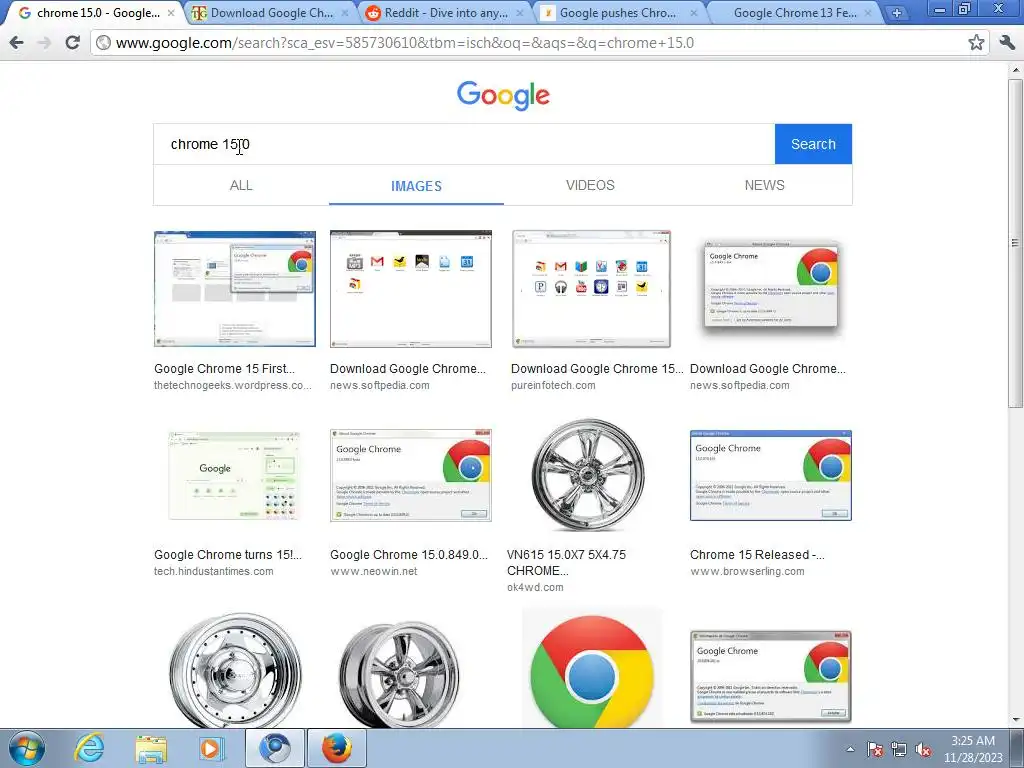The image size is (1024, 768).
Task: Close the 'chrome 15.0 - Google' tab
Action: [x=171, y=12]
